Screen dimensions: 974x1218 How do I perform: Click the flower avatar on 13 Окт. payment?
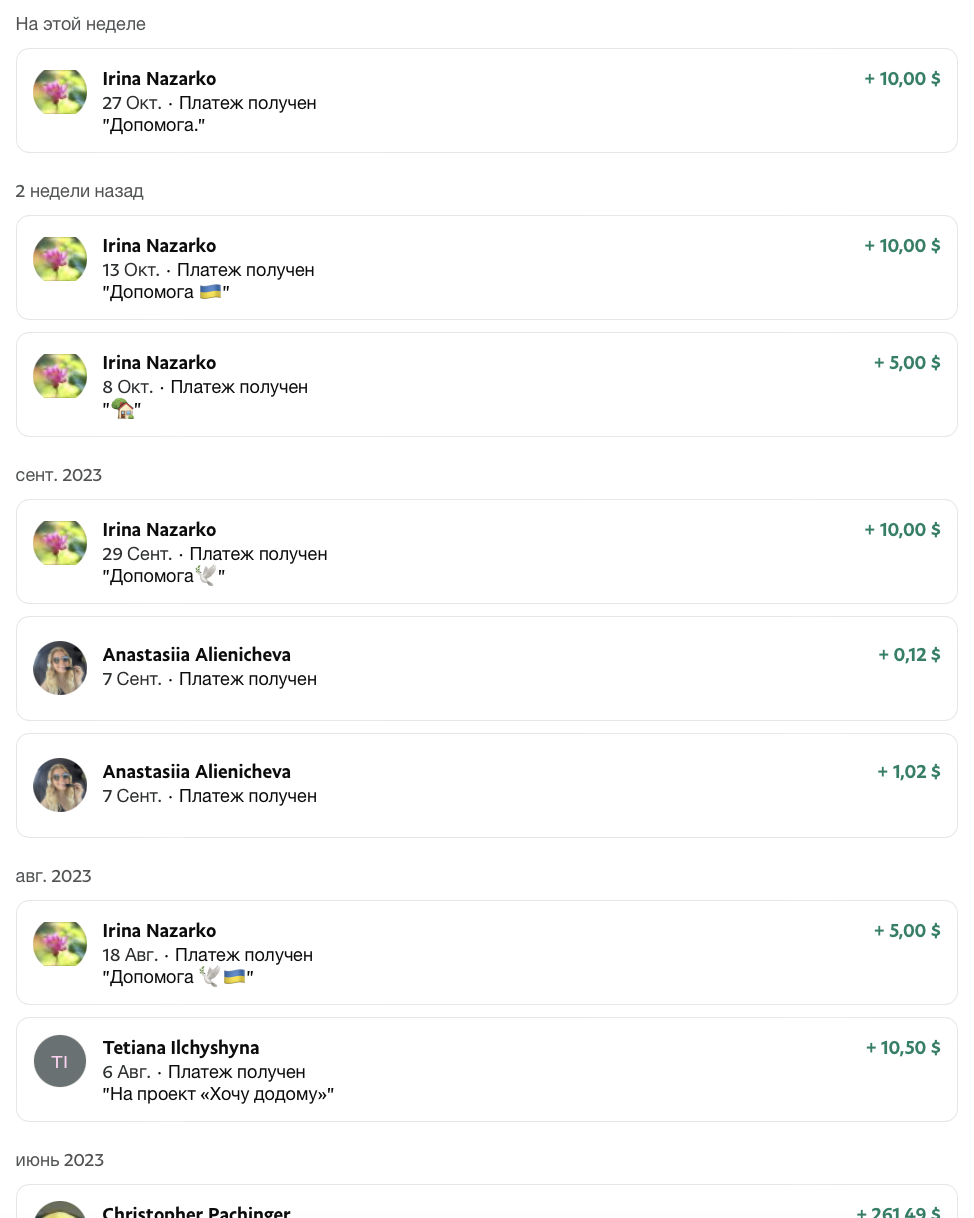click(60, 259)
